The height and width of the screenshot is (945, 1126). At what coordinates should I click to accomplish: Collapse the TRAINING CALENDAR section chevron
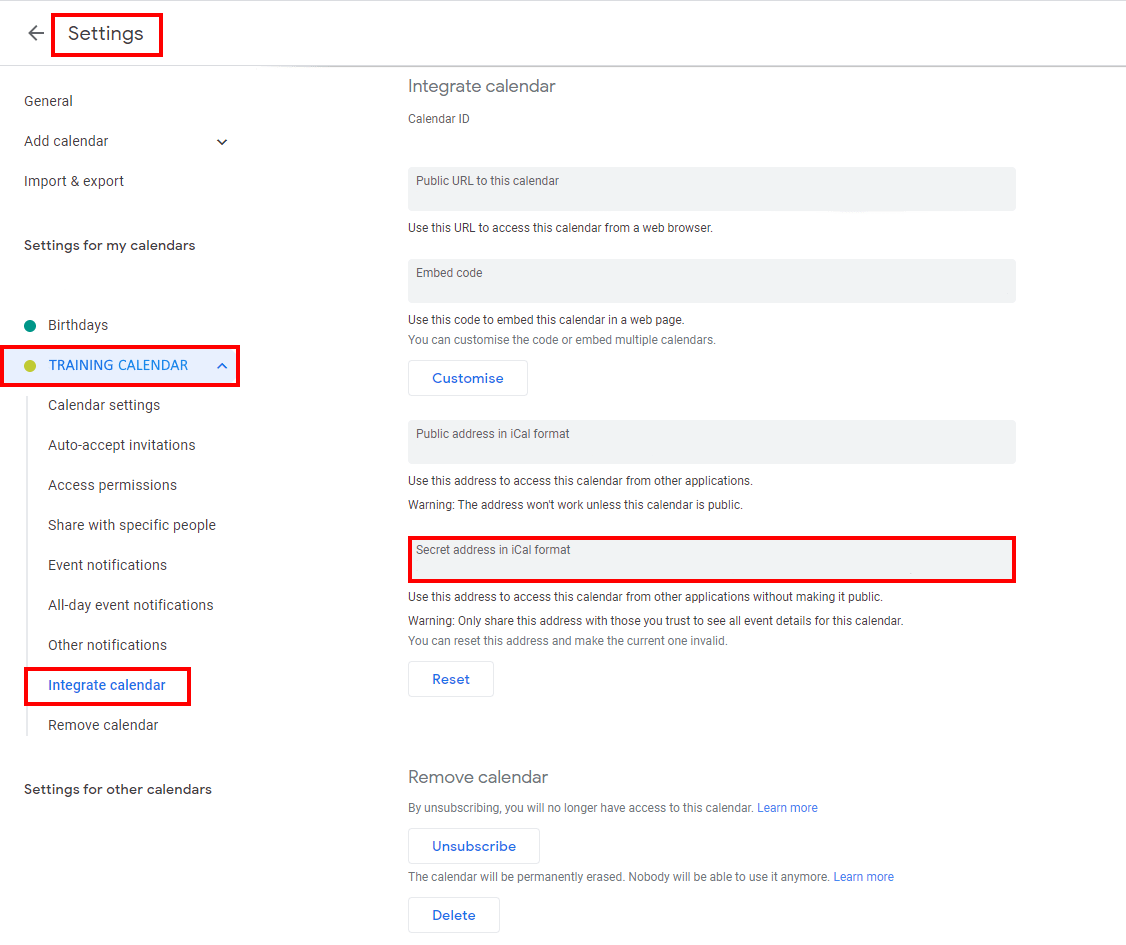point(222,366)
